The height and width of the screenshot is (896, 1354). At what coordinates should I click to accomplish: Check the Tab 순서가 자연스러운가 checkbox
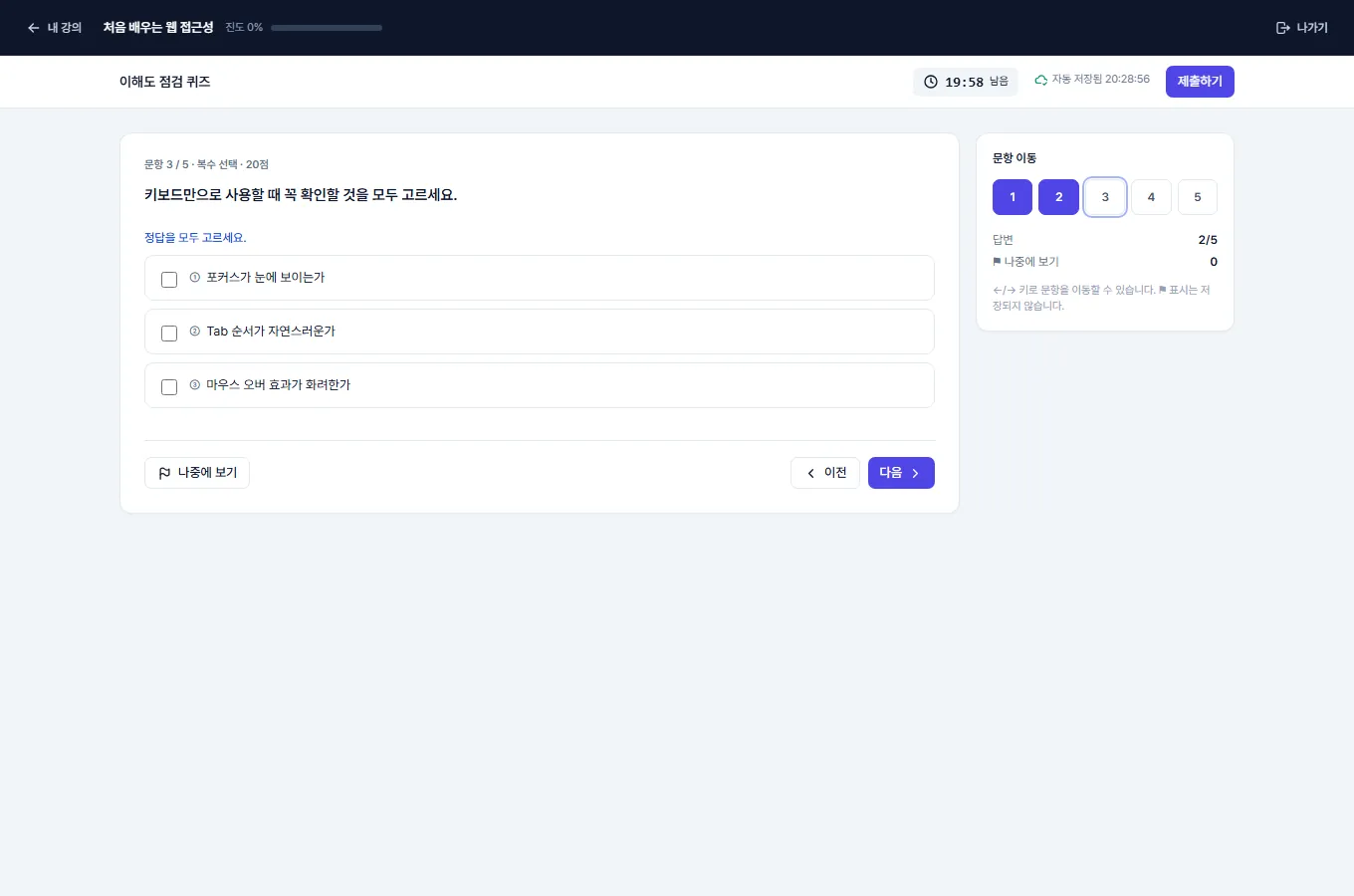169,334
